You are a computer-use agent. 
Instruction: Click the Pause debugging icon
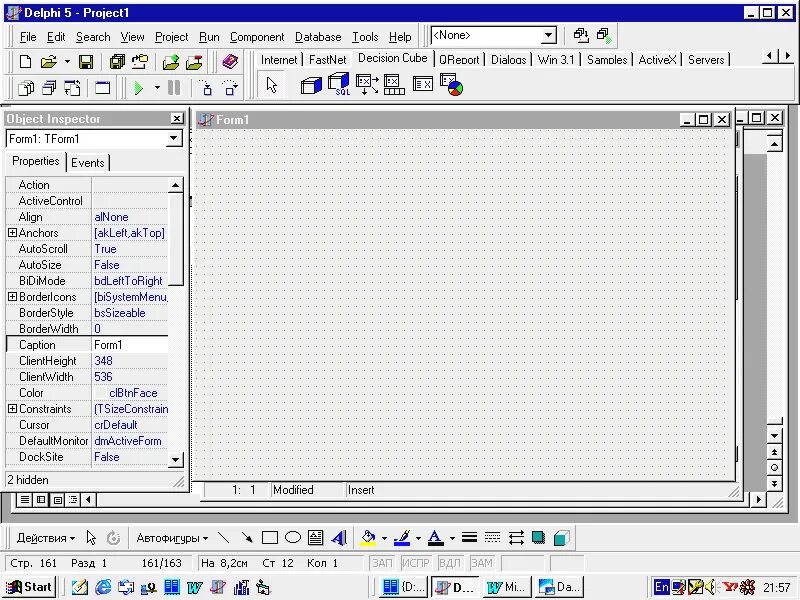[x=174, y=88]
